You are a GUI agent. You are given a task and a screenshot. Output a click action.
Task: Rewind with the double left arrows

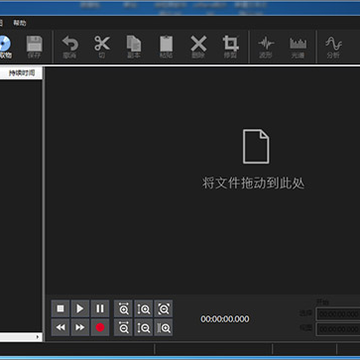(x=60, y=327)
